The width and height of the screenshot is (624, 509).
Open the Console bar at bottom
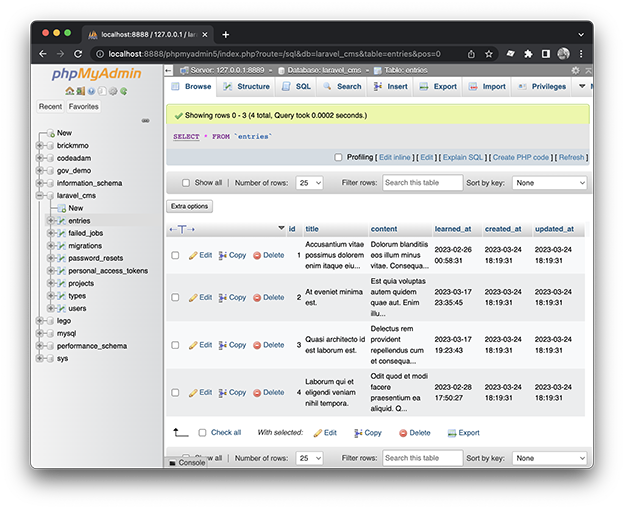(187, 463)
